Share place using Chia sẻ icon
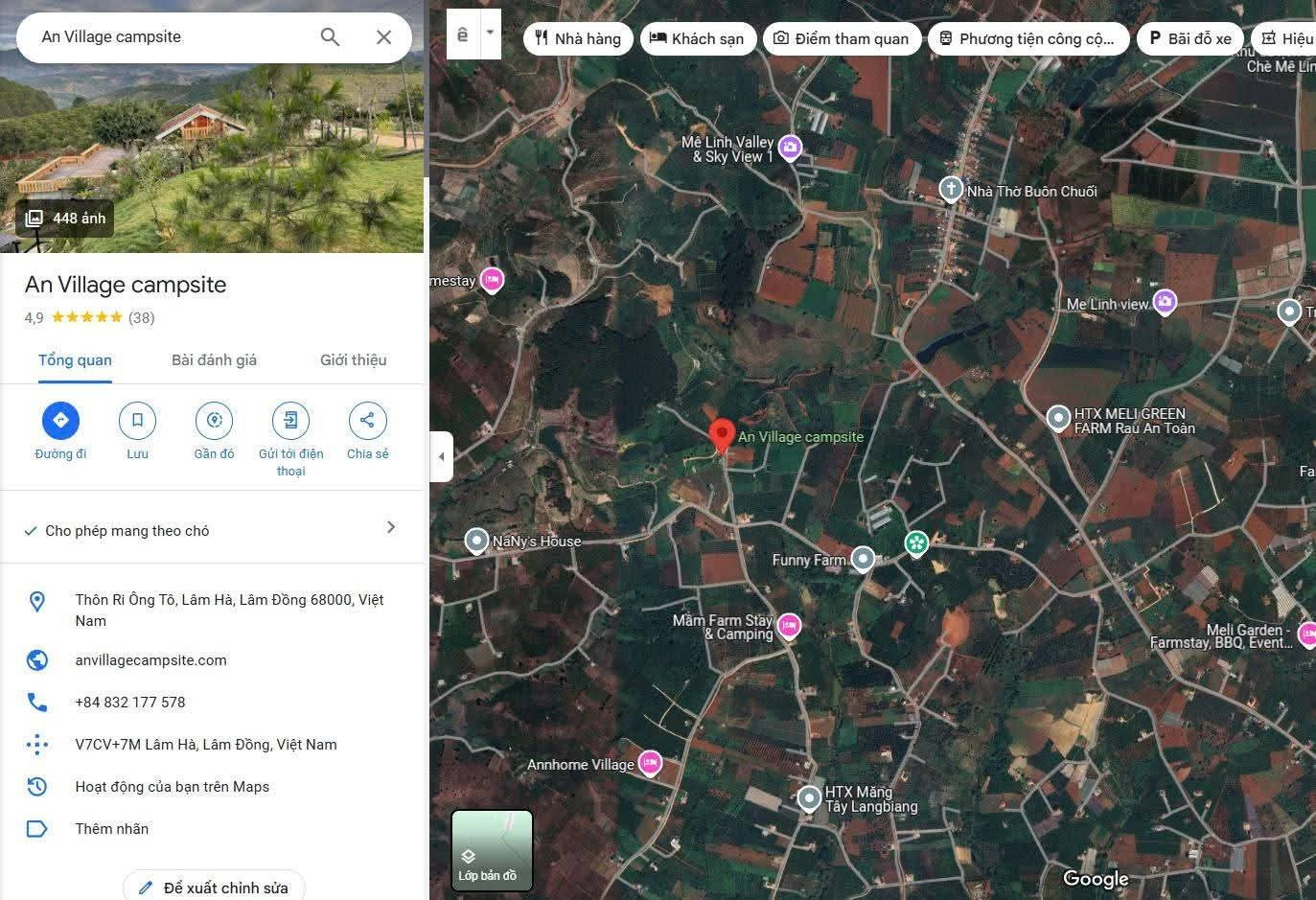1316x900 pixels. [367, 421]
